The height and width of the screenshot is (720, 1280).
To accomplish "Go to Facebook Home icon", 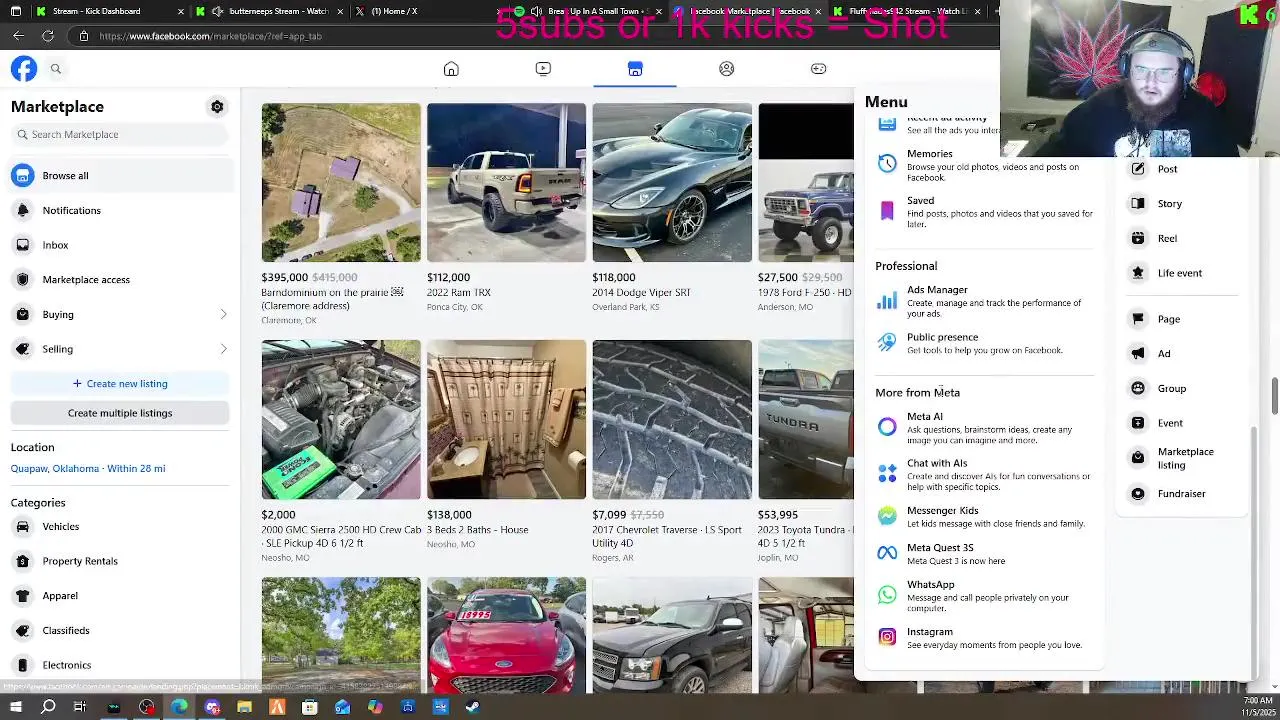I will tap(451, 68).
